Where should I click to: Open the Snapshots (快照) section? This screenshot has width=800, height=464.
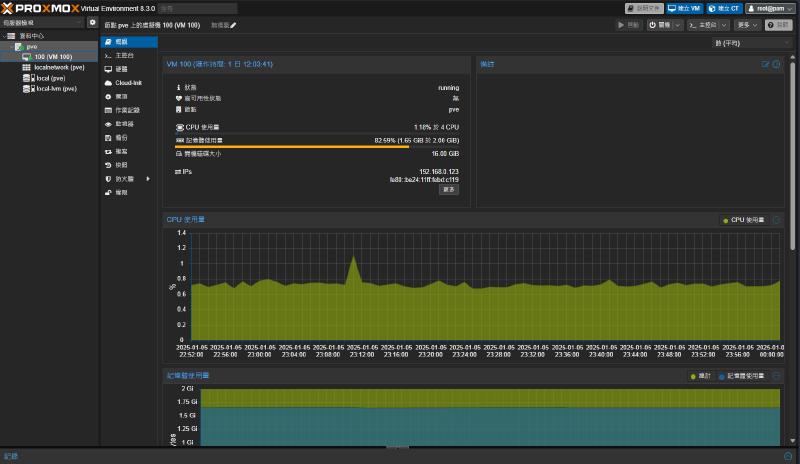(x=129, y=165)
